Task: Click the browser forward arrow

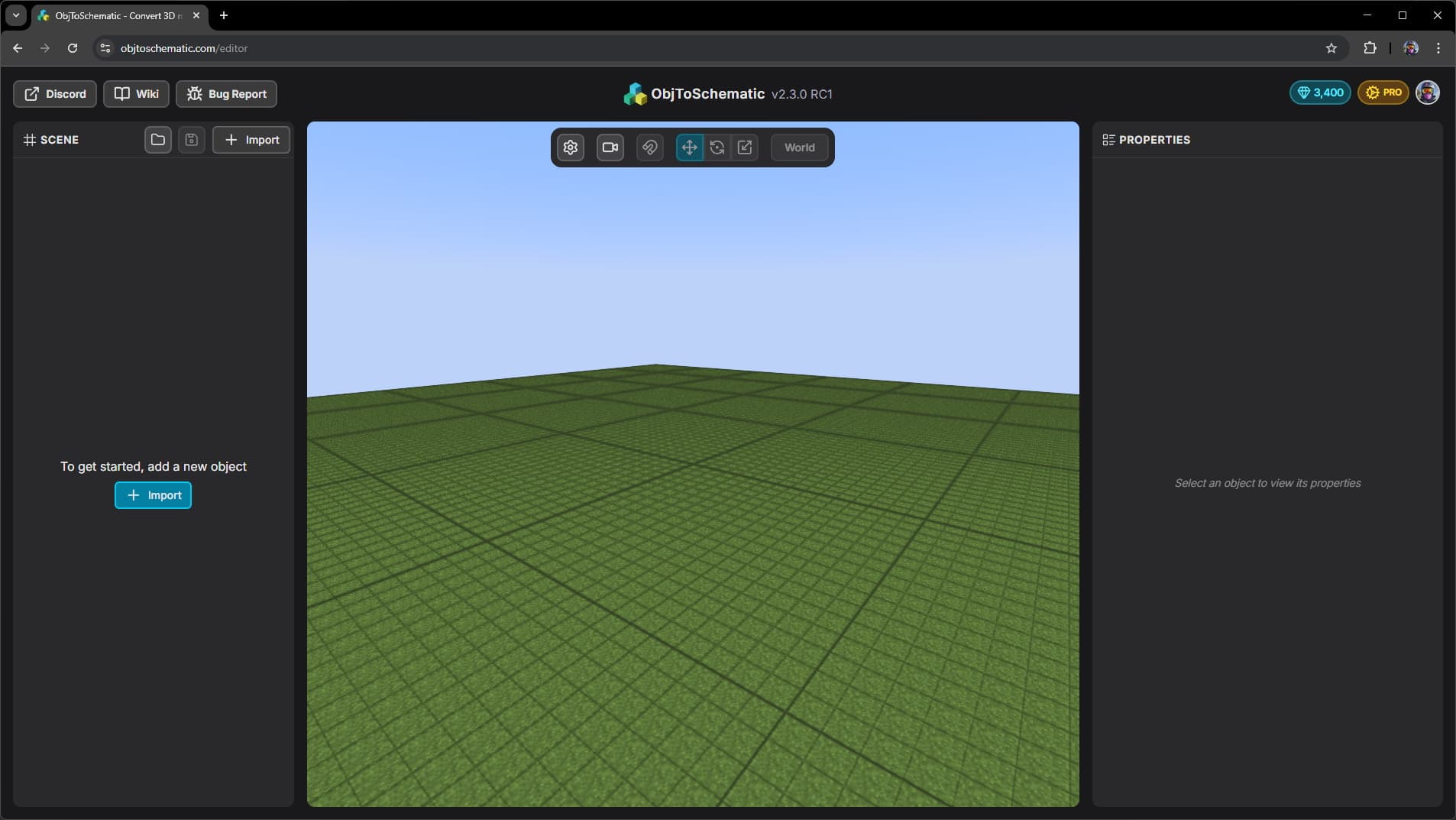Action: click(45, 48)
